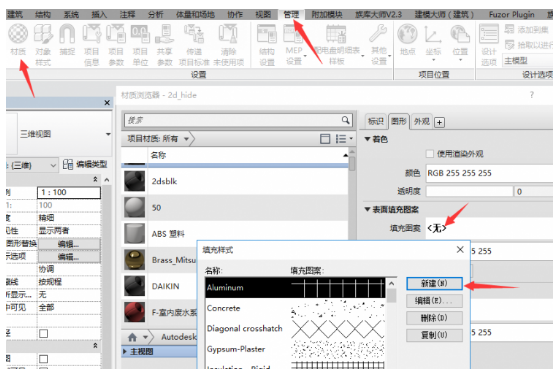Open 项目参数 (Project Parameters)
The height and width of the screenshot is (373, 560).
[116, 44]
